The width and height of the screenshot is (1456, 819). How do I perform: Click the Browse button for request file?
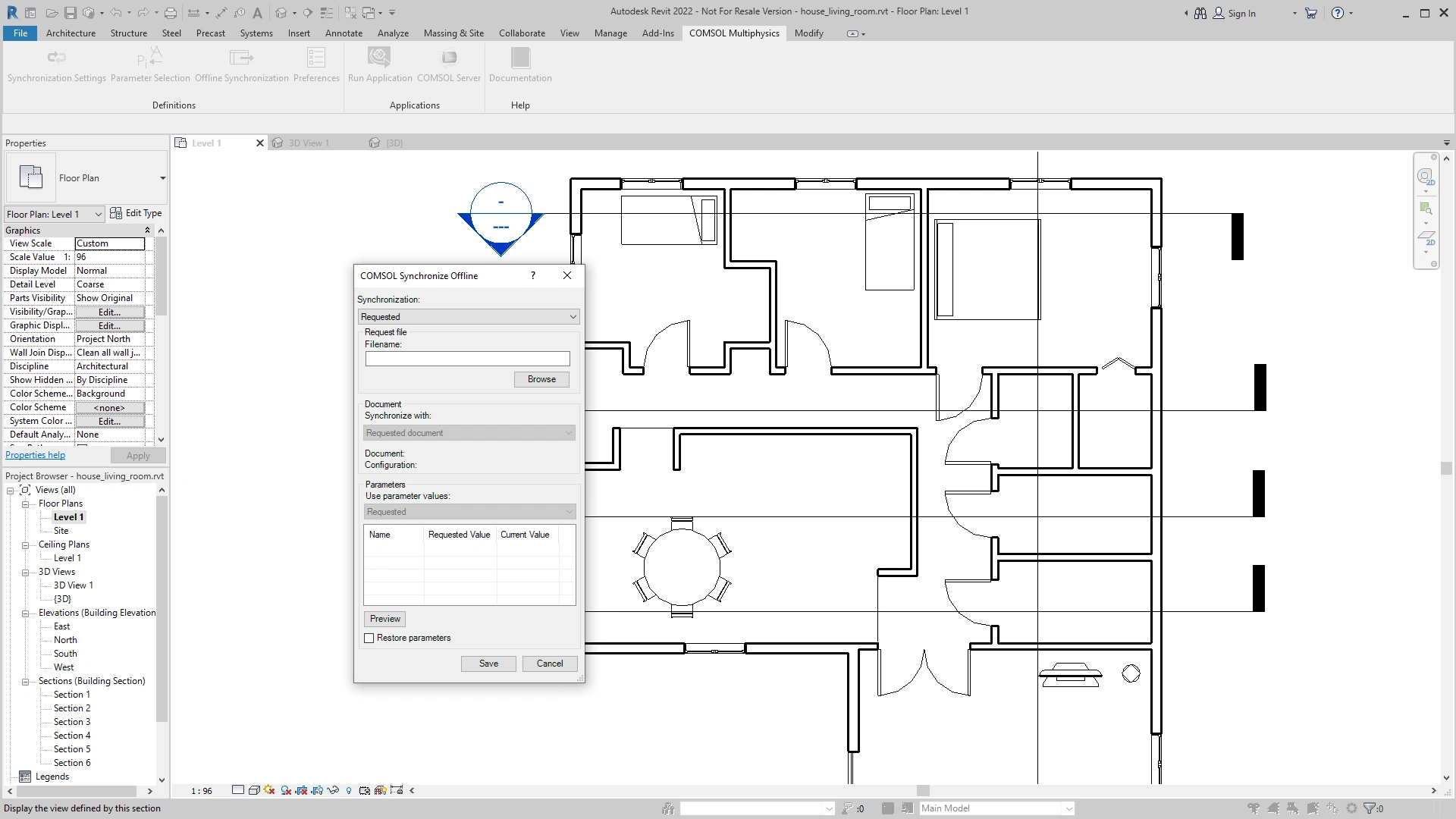pyautogui.click(x=541, y=379)
